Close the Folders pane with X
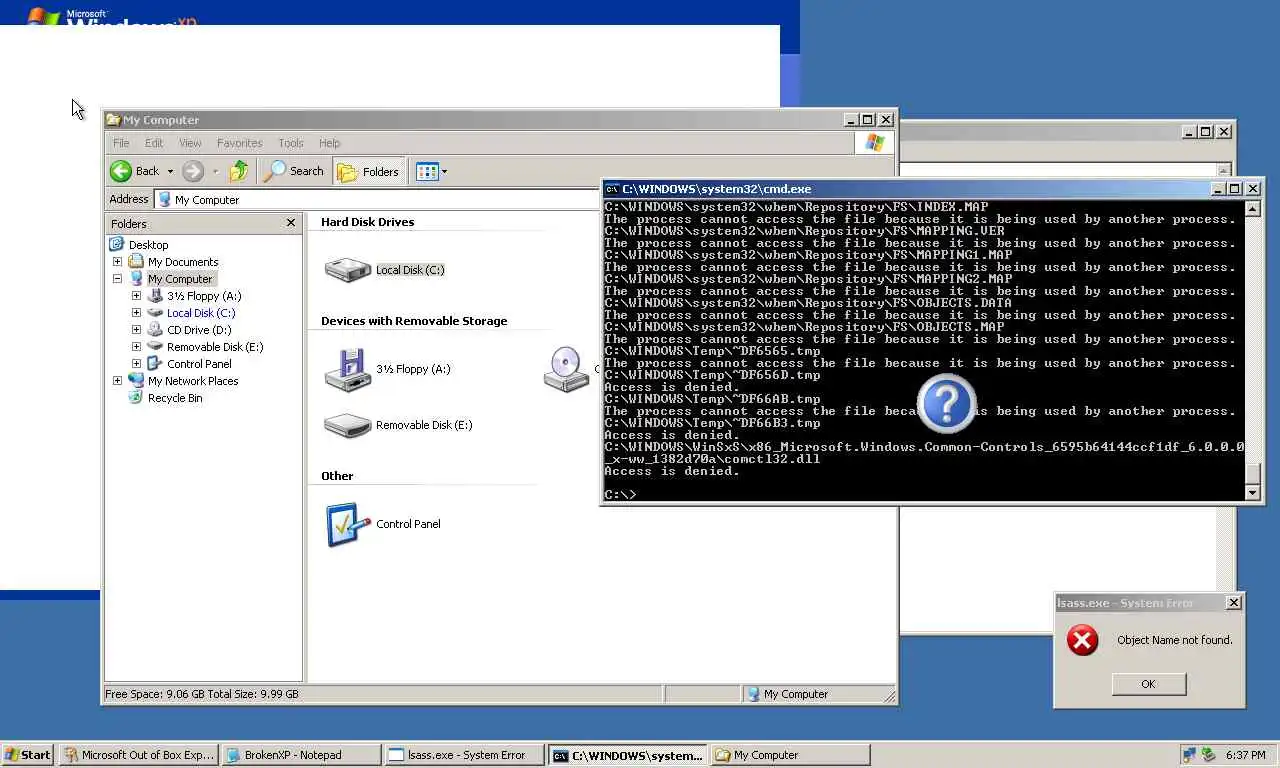The image size is (1280, 768). (291, 223)
